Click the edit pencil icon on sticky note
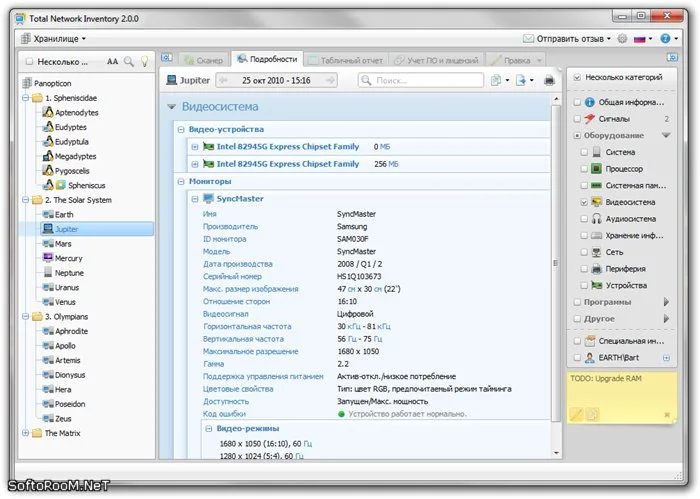 pyautogui.click(x=576, y=414)
